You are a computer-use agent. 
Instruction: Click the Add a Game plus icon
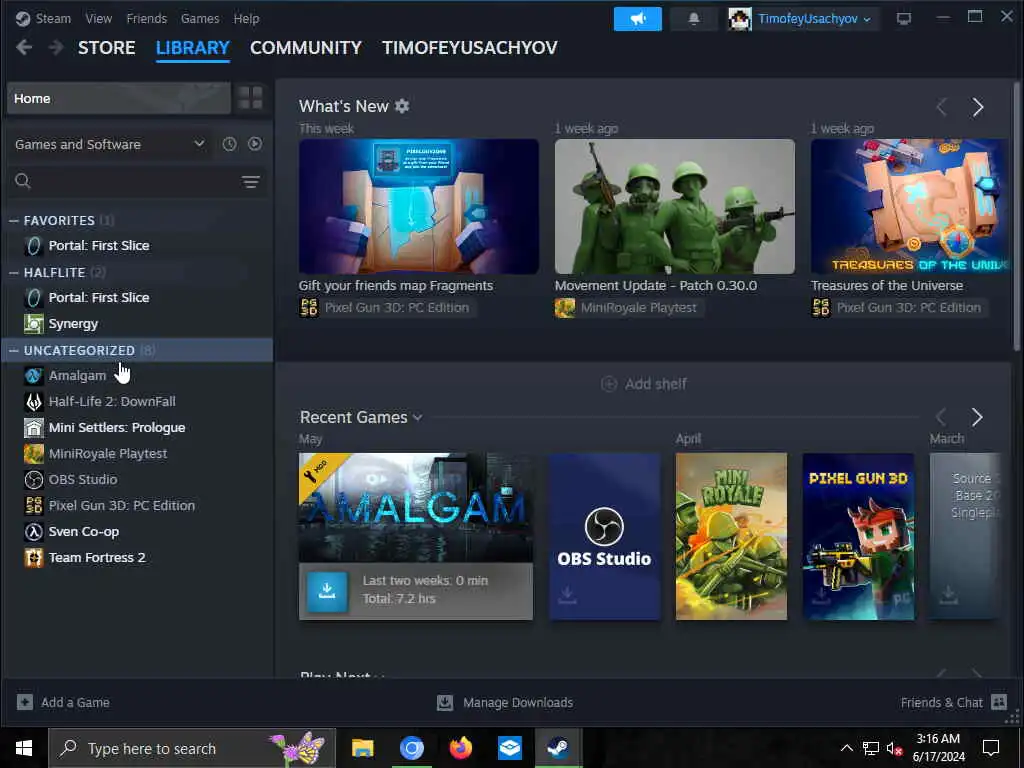pyautogui.click(x=25, y=702)
